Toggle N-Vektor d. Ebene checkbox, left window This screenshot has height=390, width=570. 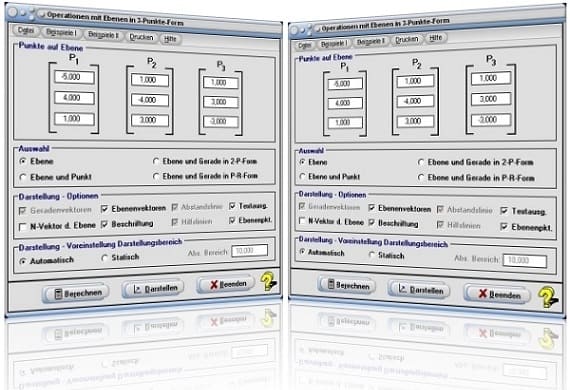57,226
